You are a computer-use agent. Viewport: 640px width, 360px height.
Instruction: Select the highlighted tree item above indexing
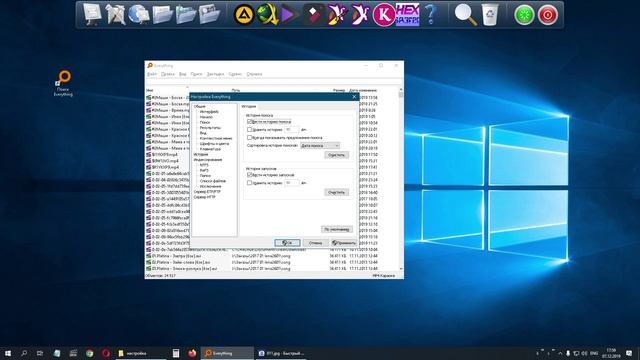(x=201, y=154)
